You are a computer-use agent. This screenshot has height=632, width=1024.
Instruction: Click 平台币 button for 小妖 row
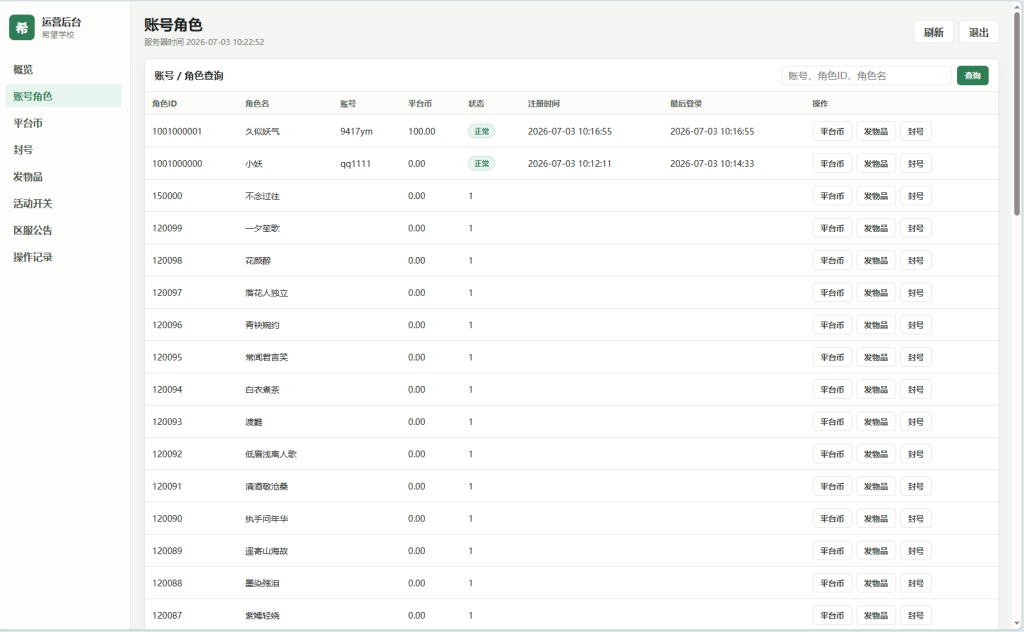[x=832, y=163]
